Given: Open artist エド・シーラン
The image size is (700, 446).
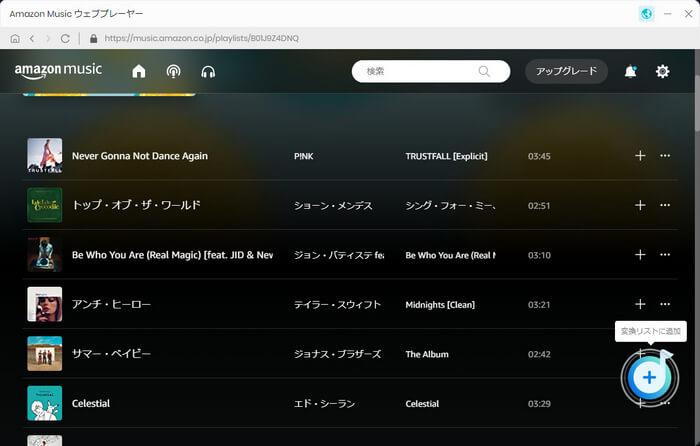Looking at the screenshot, I should pos(325,404).
